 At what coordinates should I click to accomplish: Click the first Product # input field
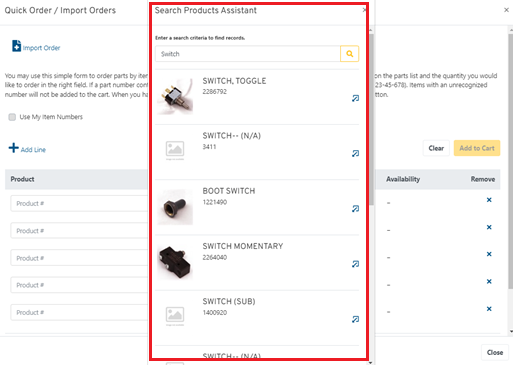pos(79,203)
